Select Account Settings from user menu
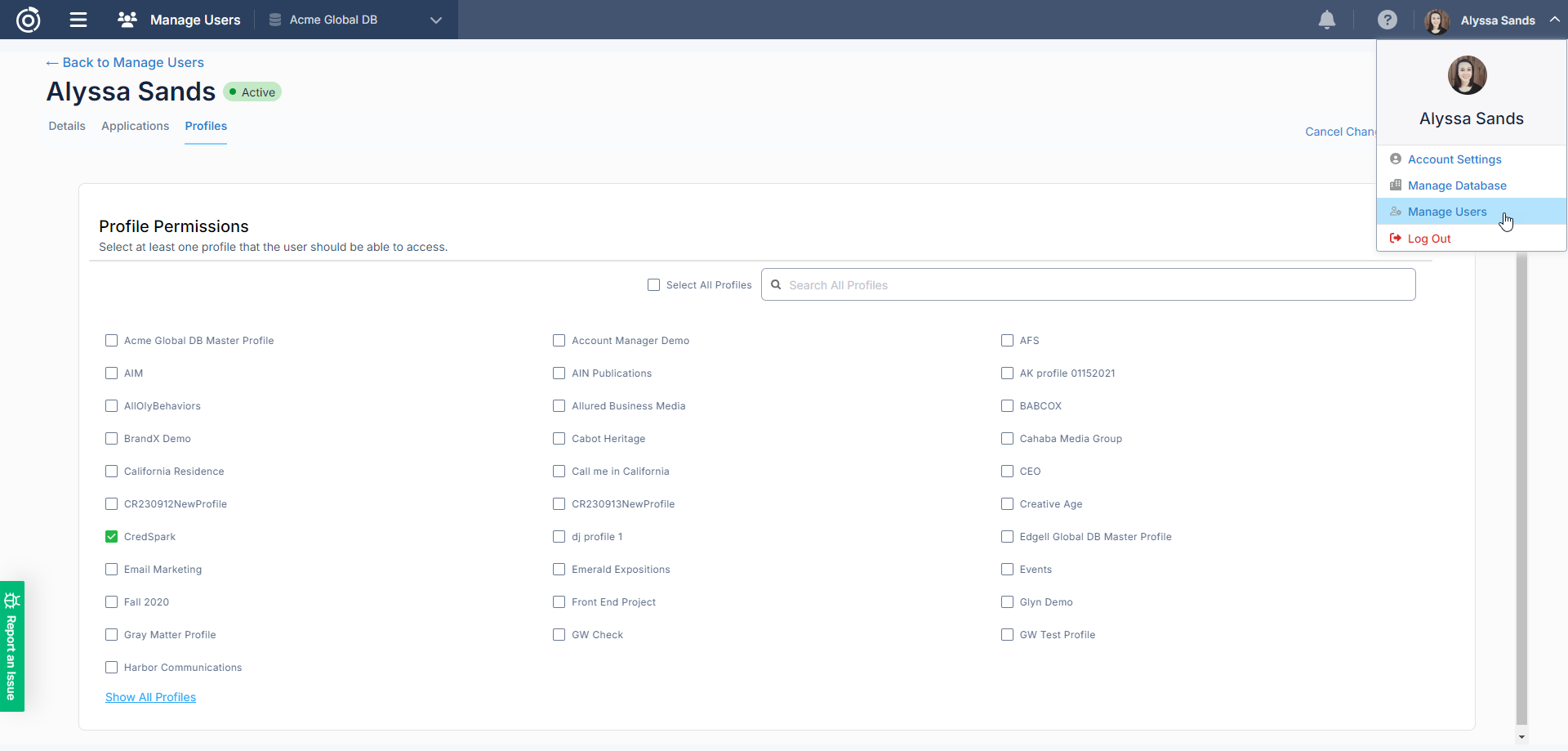Screen dimensions: 1568x751 click(1454, 159)
